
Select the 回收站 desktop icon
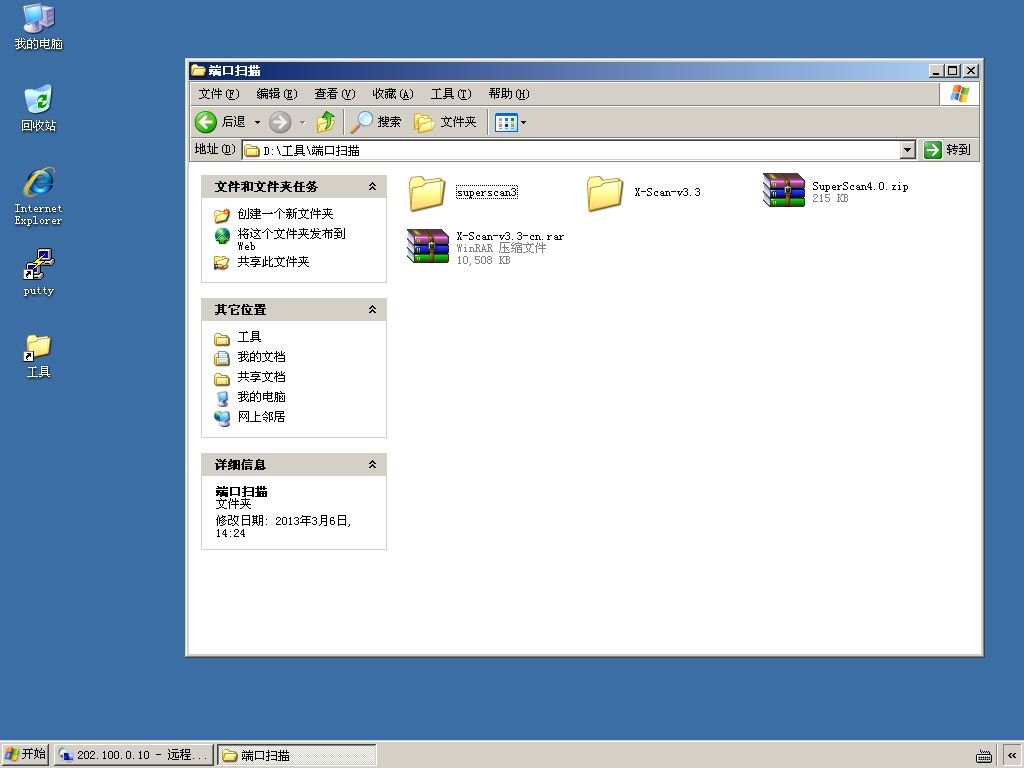point(39,108)
